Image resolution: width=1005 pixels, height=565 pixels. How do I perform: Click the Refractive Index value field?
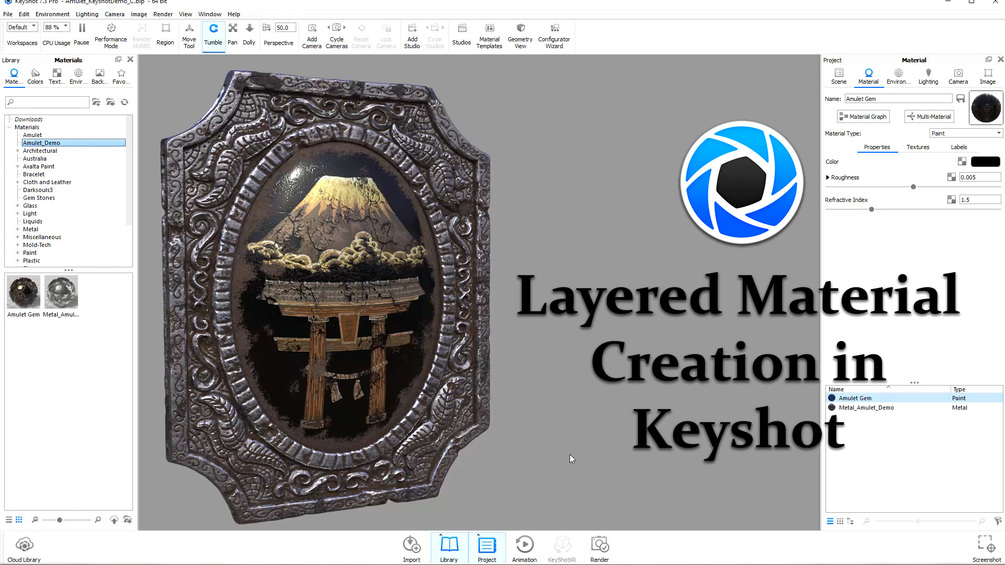979,200
